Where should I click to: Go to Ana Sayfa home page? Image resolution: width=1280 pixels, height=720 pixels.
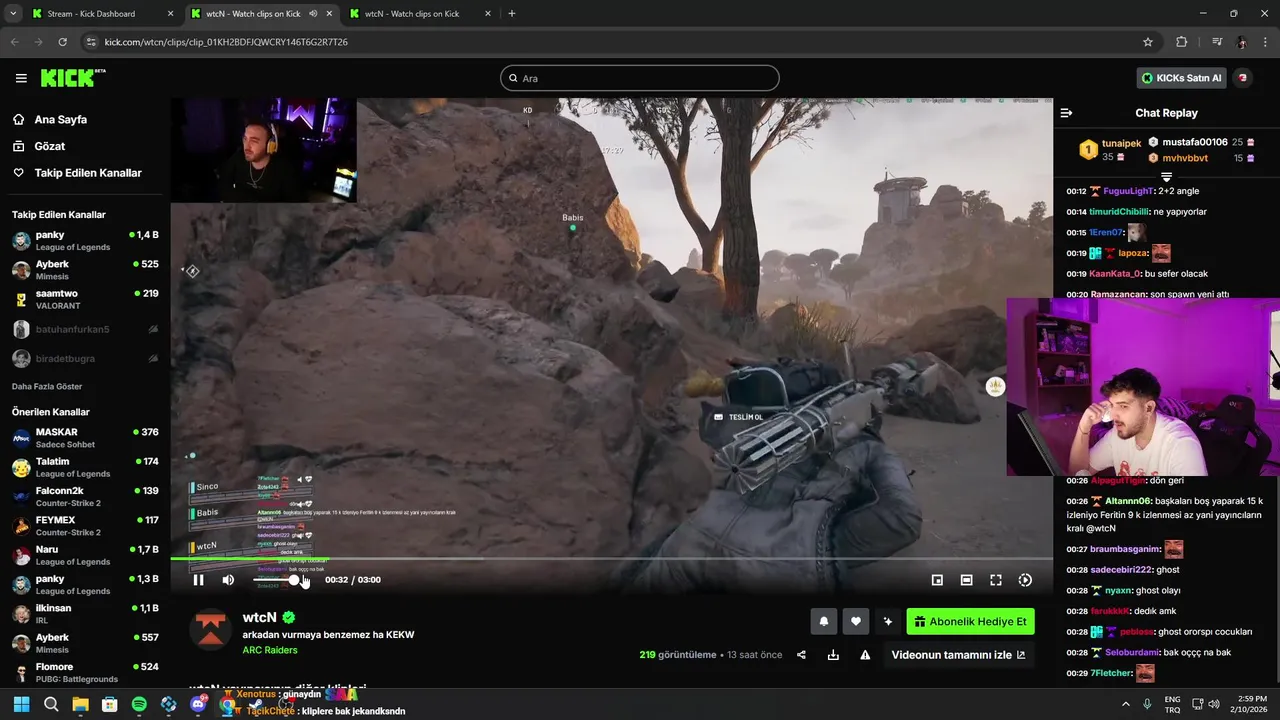[61, 119]
